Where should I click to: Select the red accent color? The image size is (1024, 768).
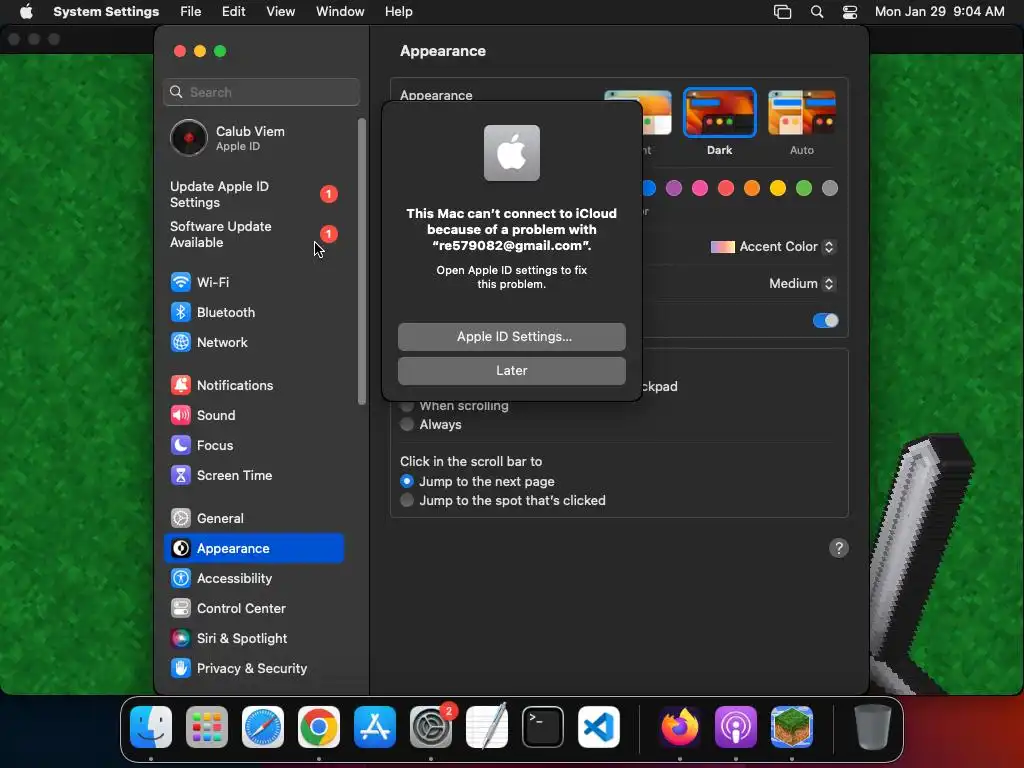[x=726, y=189]
